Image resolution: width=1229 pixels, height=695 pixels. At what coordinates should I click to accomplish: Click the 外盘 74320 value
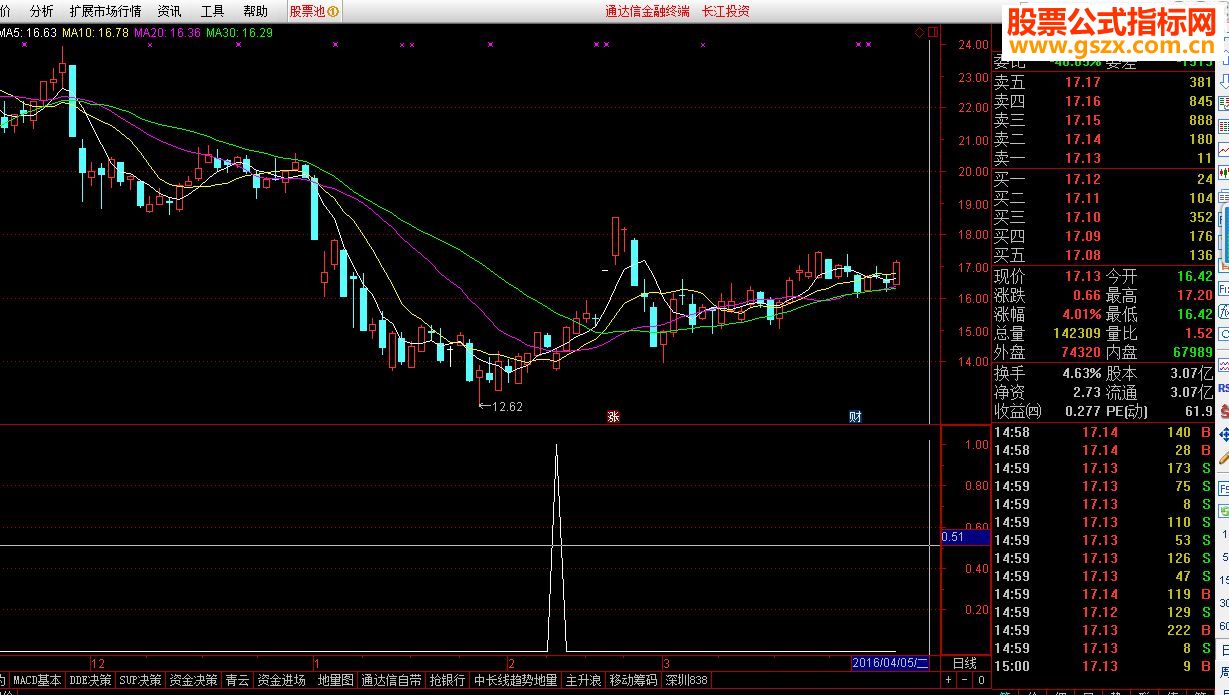pyautogui.click(x=1080, y=352)
